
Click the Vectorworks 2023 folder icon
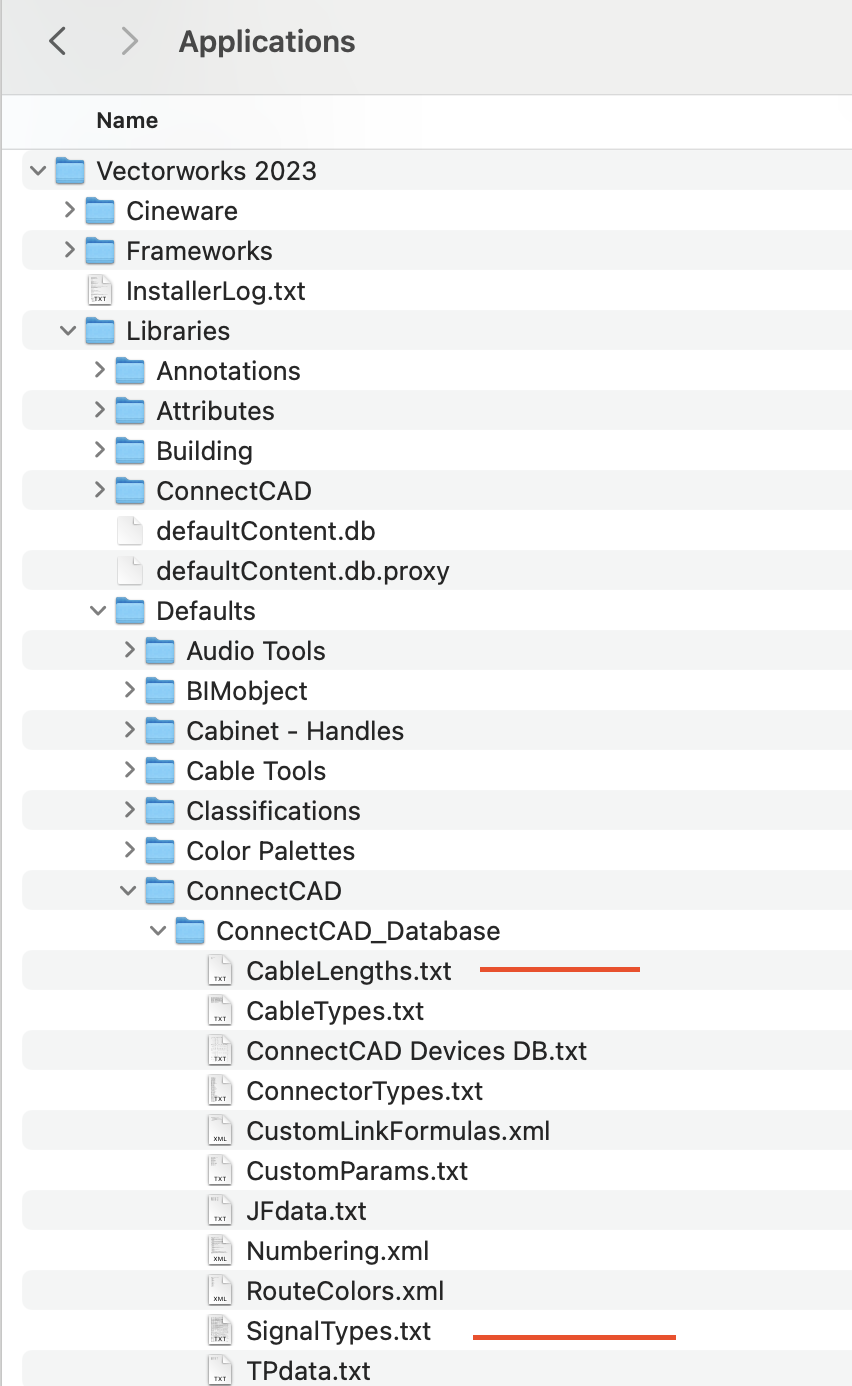click(70, 170)
